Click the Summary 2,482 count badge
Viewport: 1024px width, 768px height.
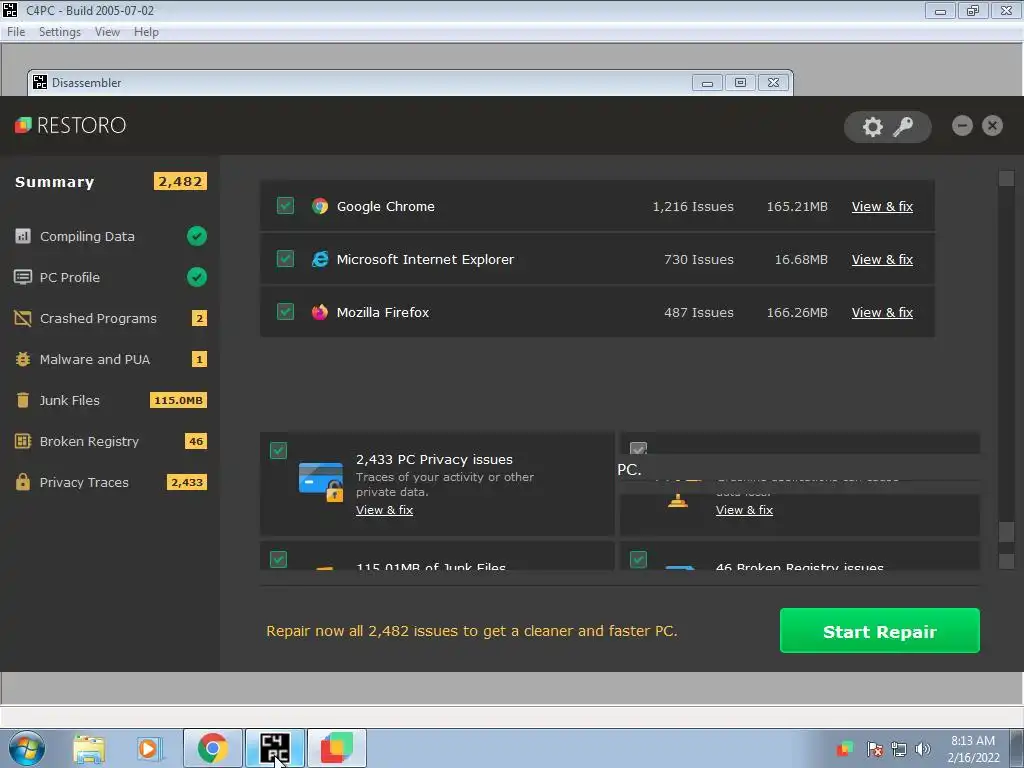point(180,182)
